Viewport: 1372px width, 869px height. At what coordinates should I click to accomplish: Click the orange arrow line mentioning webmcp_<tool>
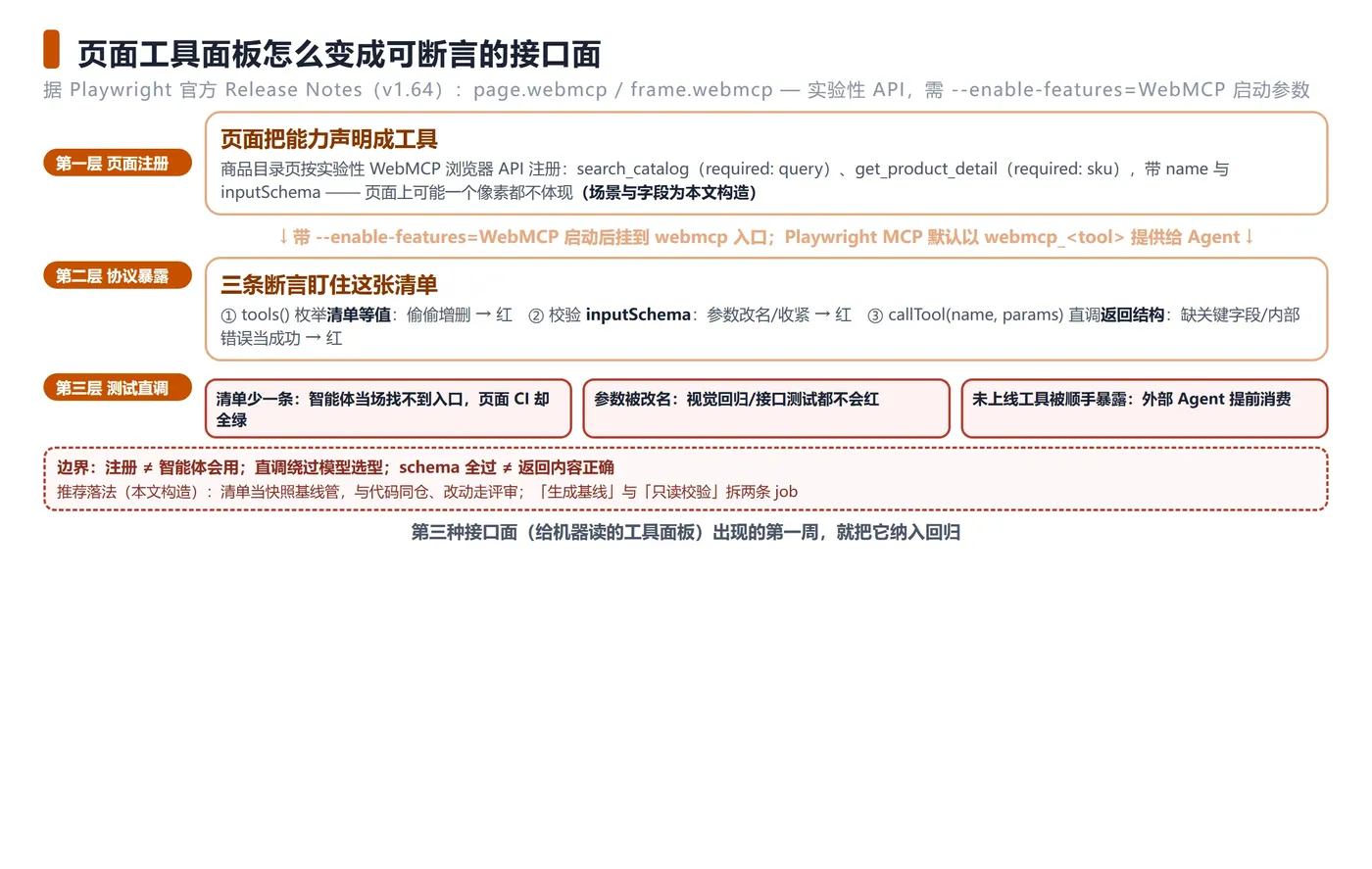[766, 237]
